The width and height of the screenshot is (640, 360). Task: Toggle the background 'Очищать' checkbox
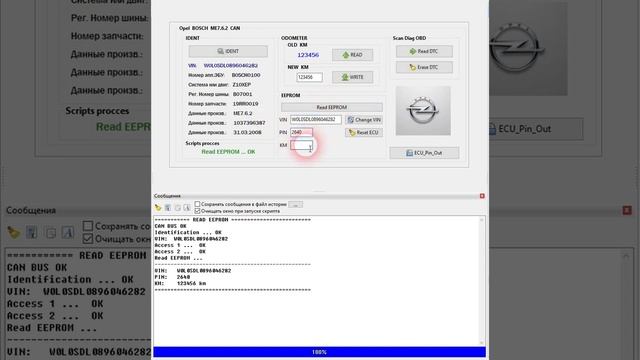(88, 238)
